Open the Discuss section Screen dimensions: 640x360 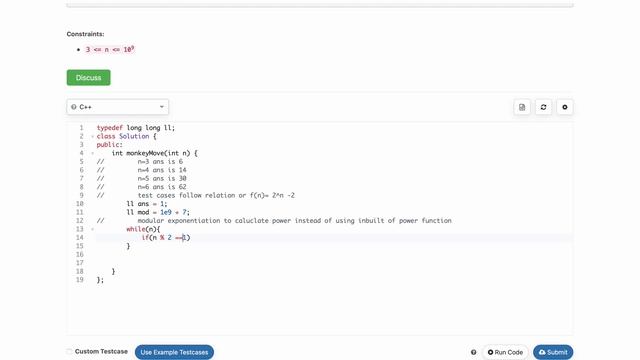click(89, 78)
